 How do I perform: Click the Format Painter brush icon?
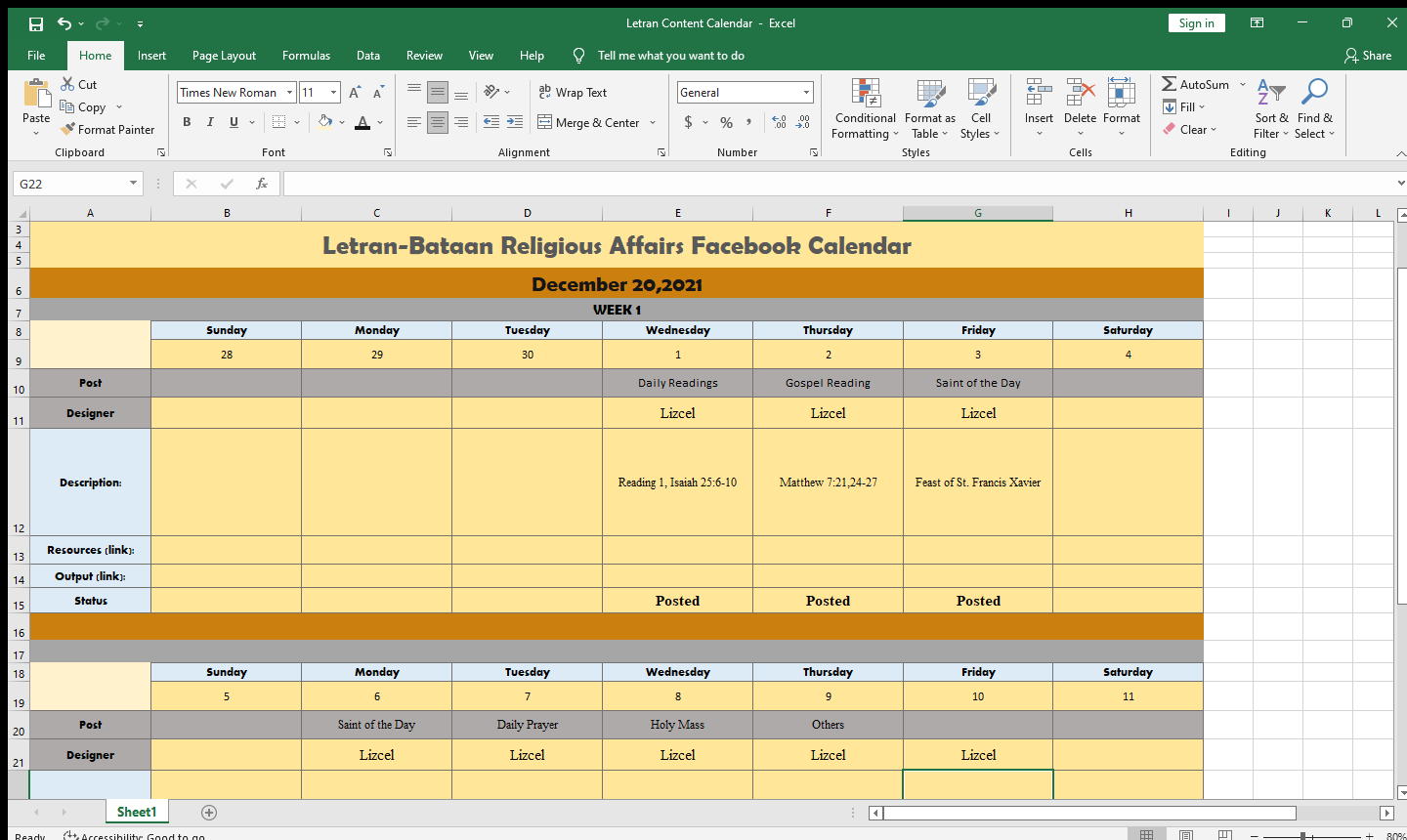pos(67,129)
